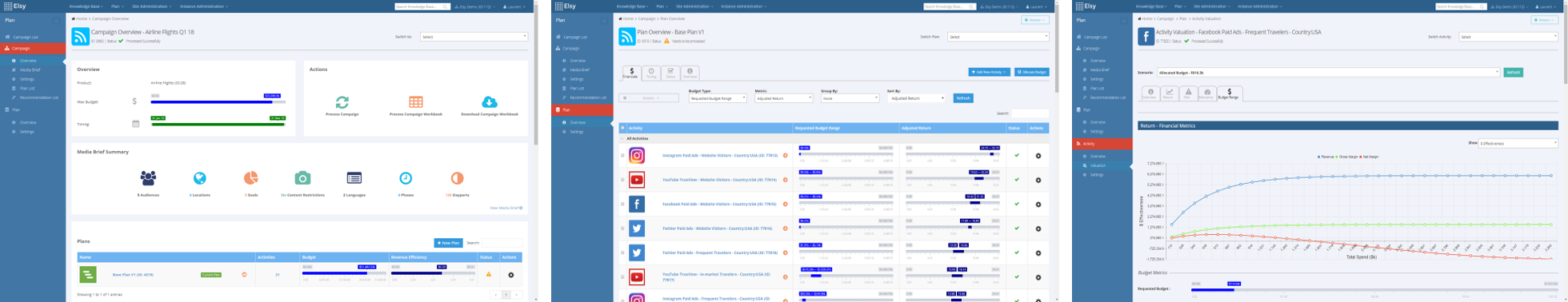Toggle checkbox for Facebook Website Visitors row
The image size is (1568, 302).
click(622, 205)
